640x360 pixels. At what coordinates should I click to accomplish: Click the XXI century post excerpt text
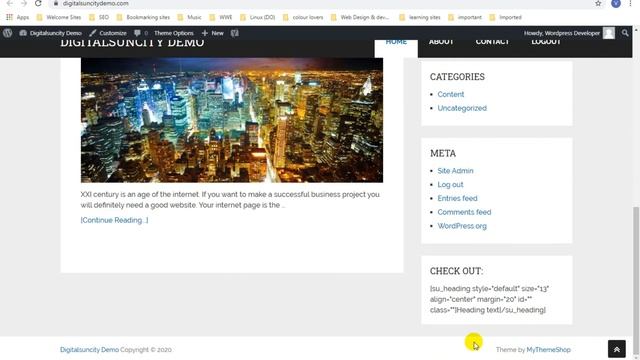click(x=230, y=200)
